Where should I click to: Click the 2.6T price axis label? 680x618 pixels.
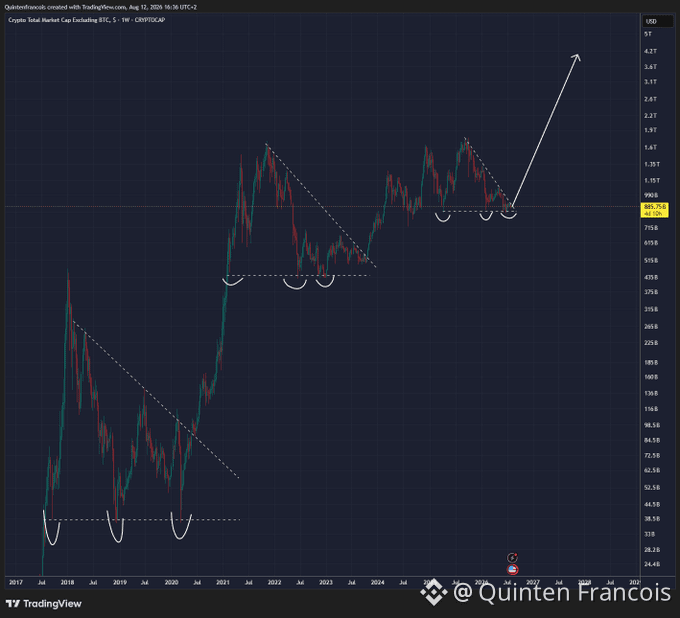point(650,99)
